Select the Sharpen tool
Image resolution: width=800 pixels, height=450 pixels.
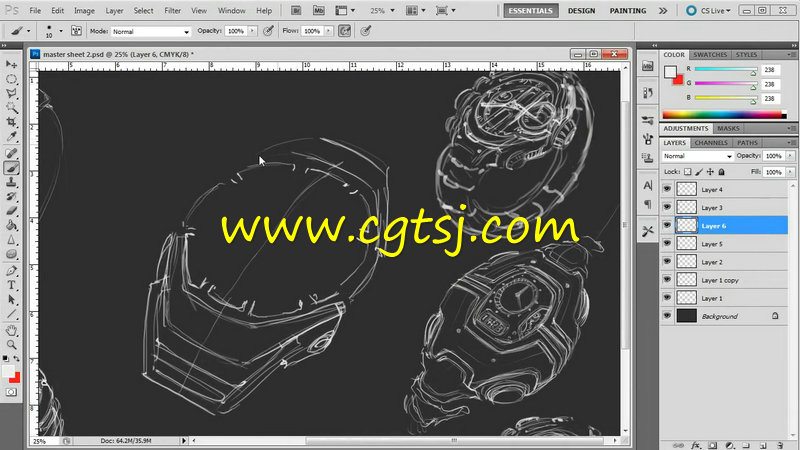[x=11, y=239]
